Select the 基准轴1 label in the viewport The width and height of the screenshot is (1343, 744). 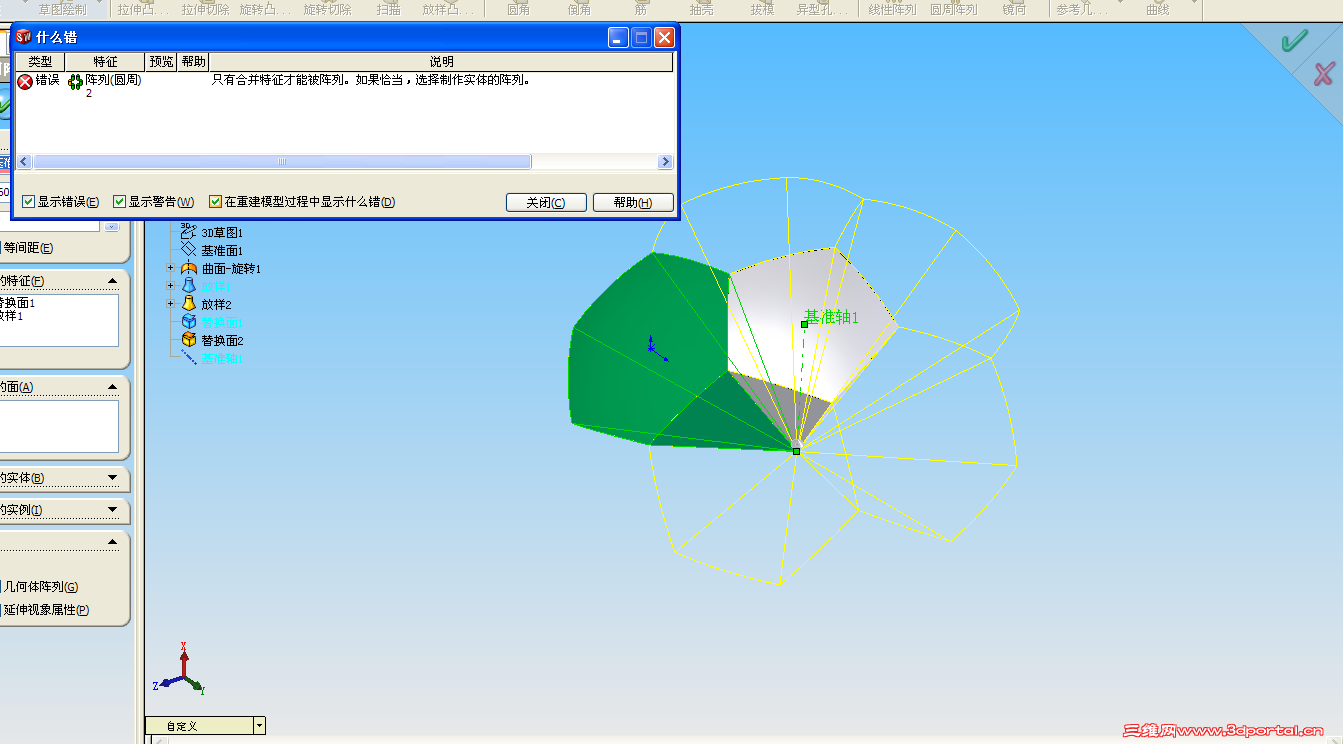[831, 317]
